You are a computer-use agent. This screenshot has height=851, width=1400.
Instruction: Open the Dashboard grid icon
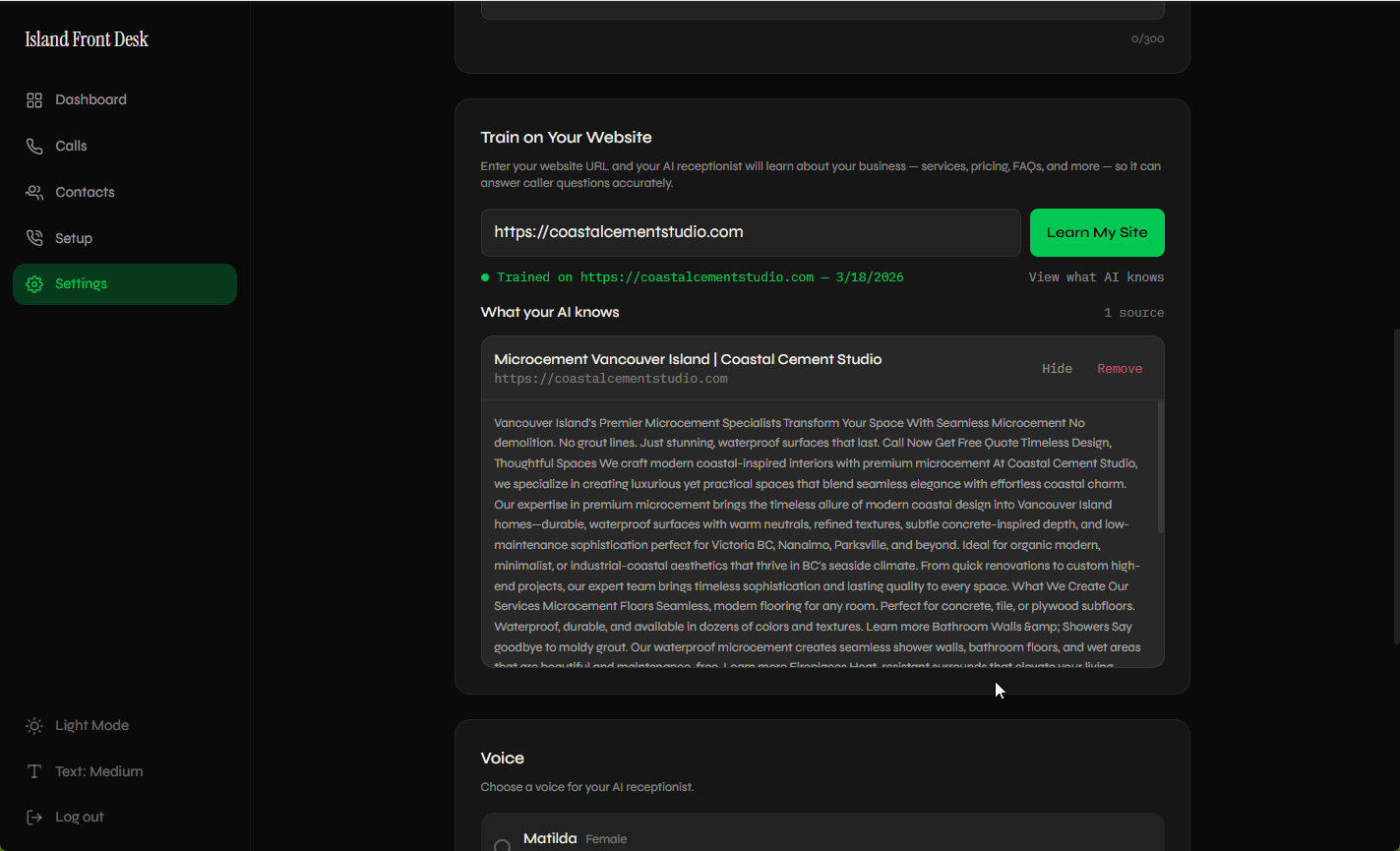tap(33, 99)
